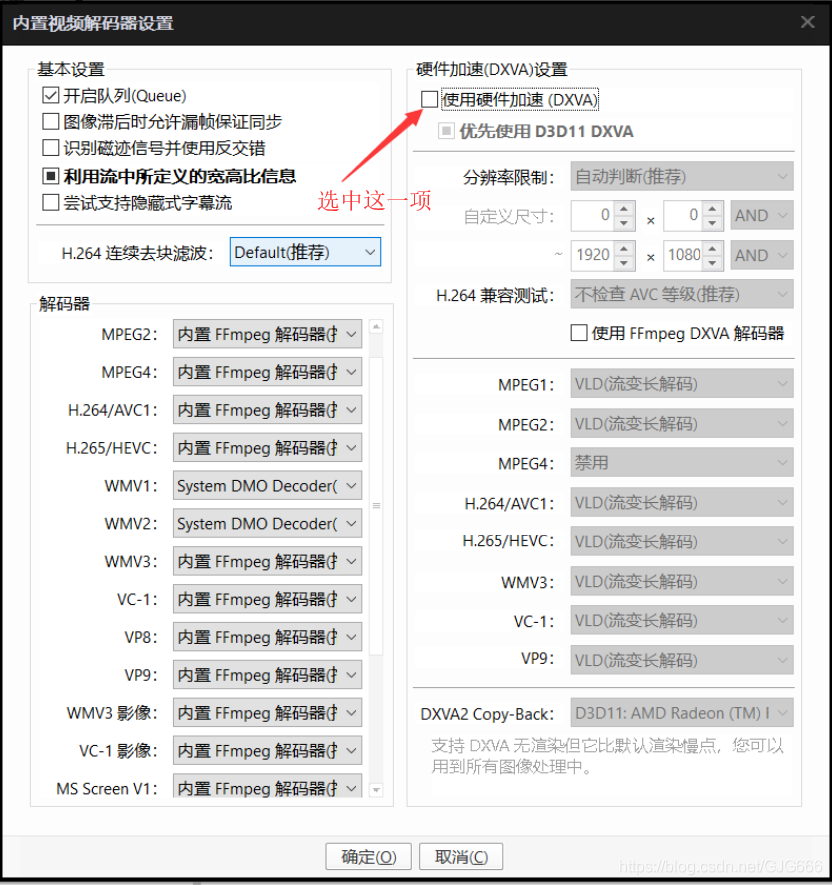
Task: Decrease the 1080 height value with down arrow
Action: pyautogui.click(x=712, y=262)
